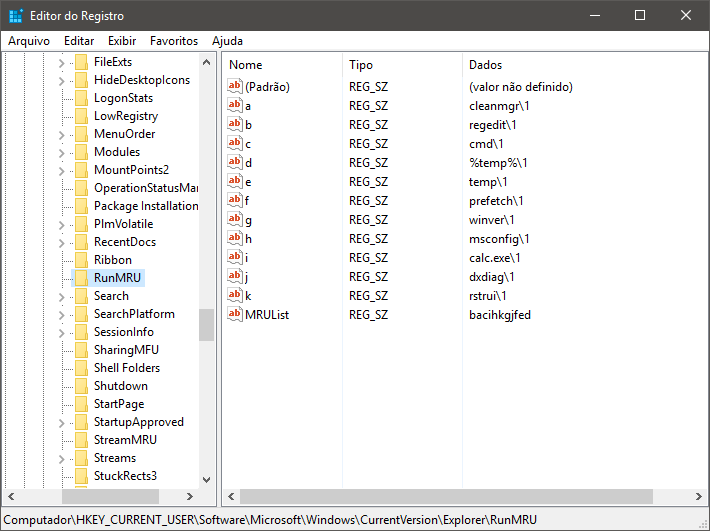Click the Shutdown folder icon

(82, 386)
